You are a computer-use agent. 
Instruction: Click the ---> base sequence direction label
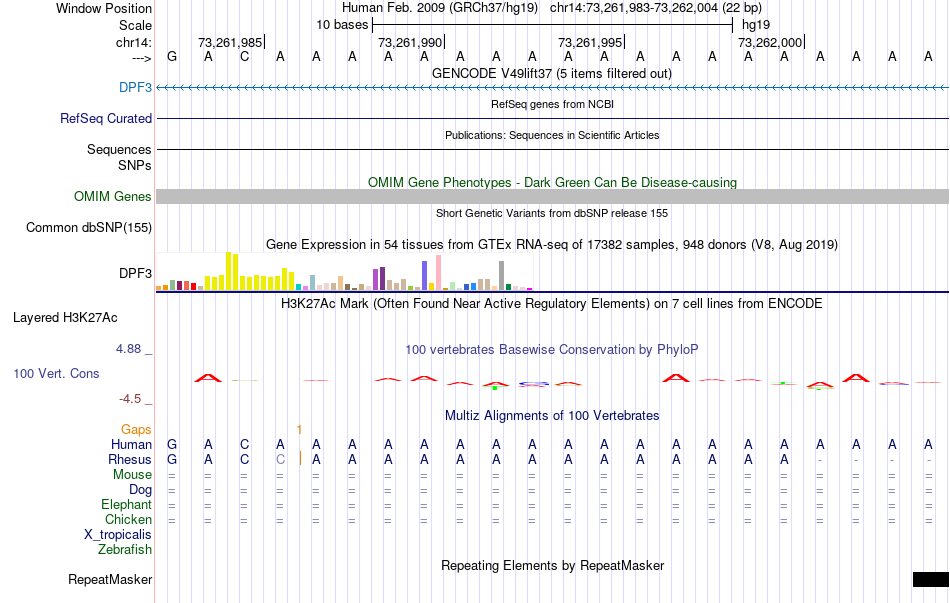[141, 58]
